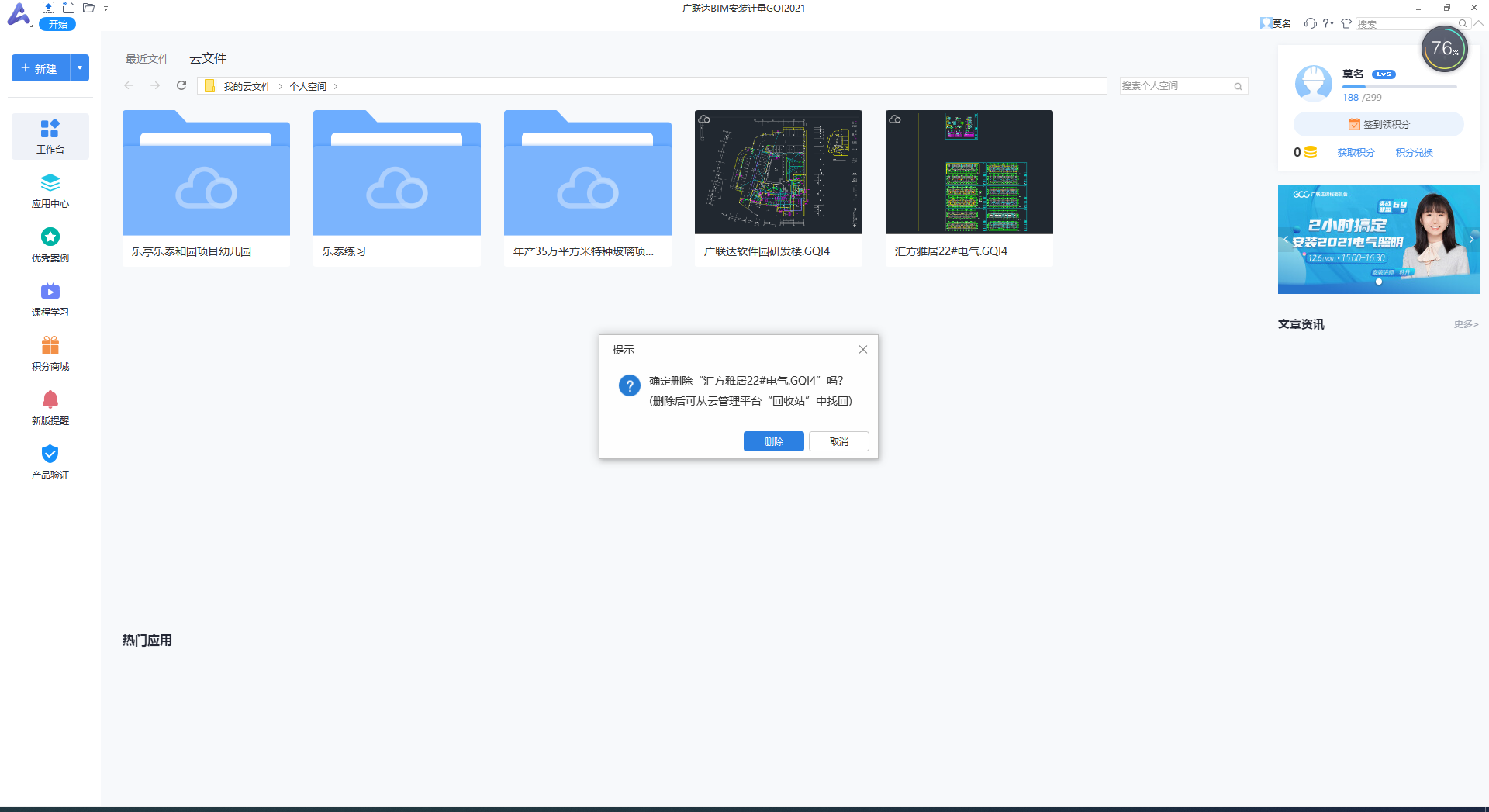Click the Lv5 level badge
Image resolution: width=1489 pixels, height=812 pixels.
[x=1384, y=74]
